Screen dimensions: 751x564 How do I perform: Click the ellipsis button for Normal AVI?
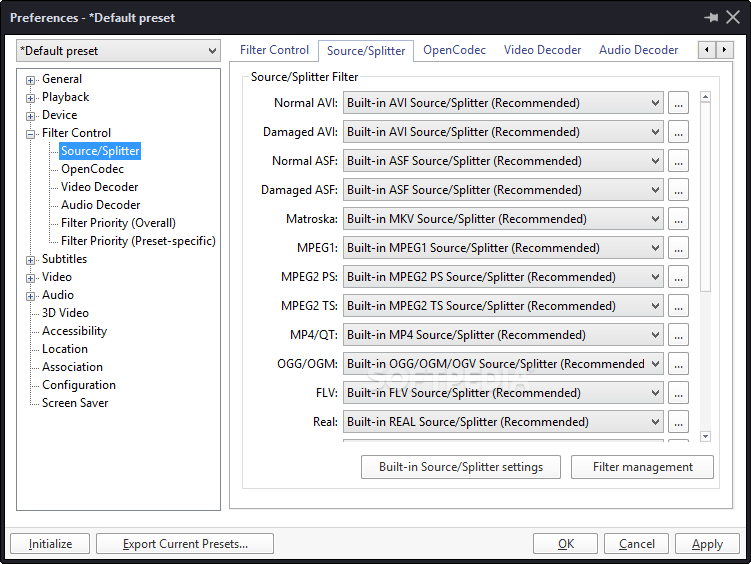pyautogui.click(x=678, y=103)
